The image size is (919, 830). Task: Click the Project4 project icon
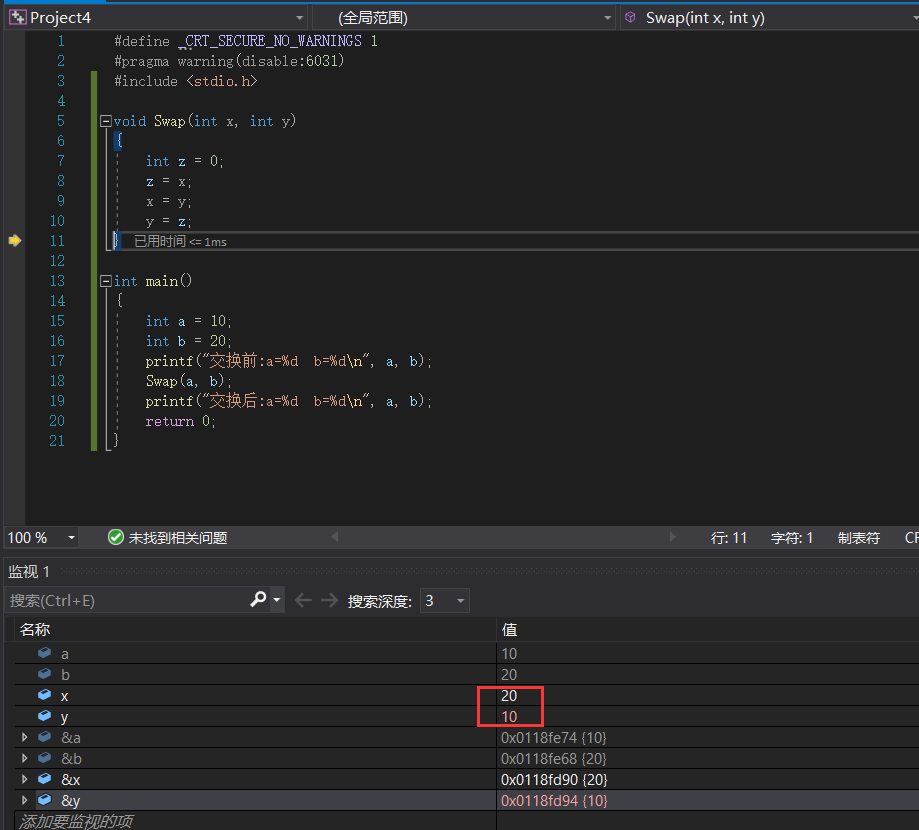pyautogui.click(x=18, y=18)
